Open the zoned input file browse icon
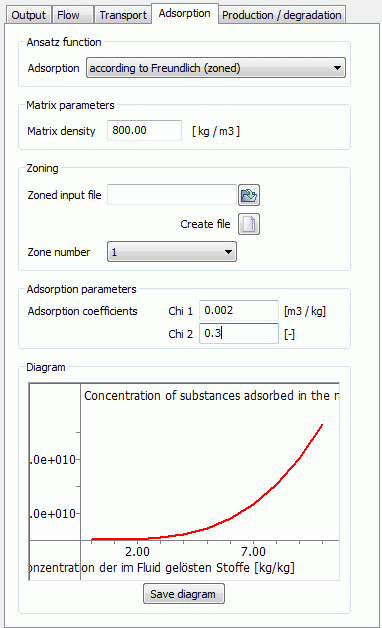 (x=249, y=195)
